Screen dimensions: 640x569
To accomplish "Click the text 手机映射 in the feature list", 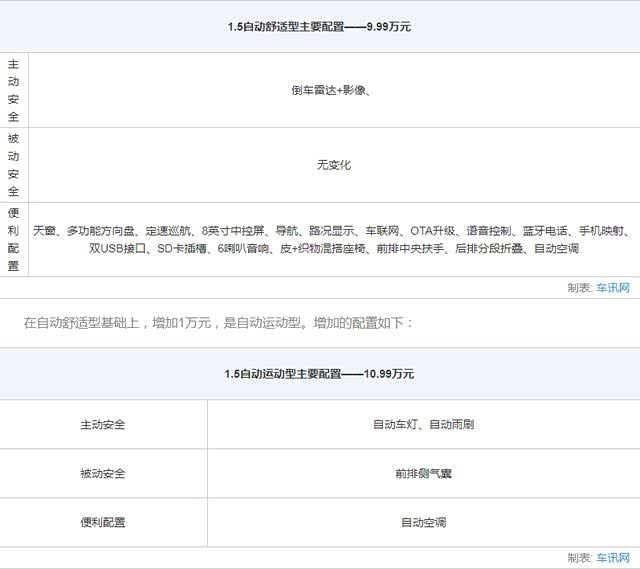I will pyautogui.click(x=600, y=231).
